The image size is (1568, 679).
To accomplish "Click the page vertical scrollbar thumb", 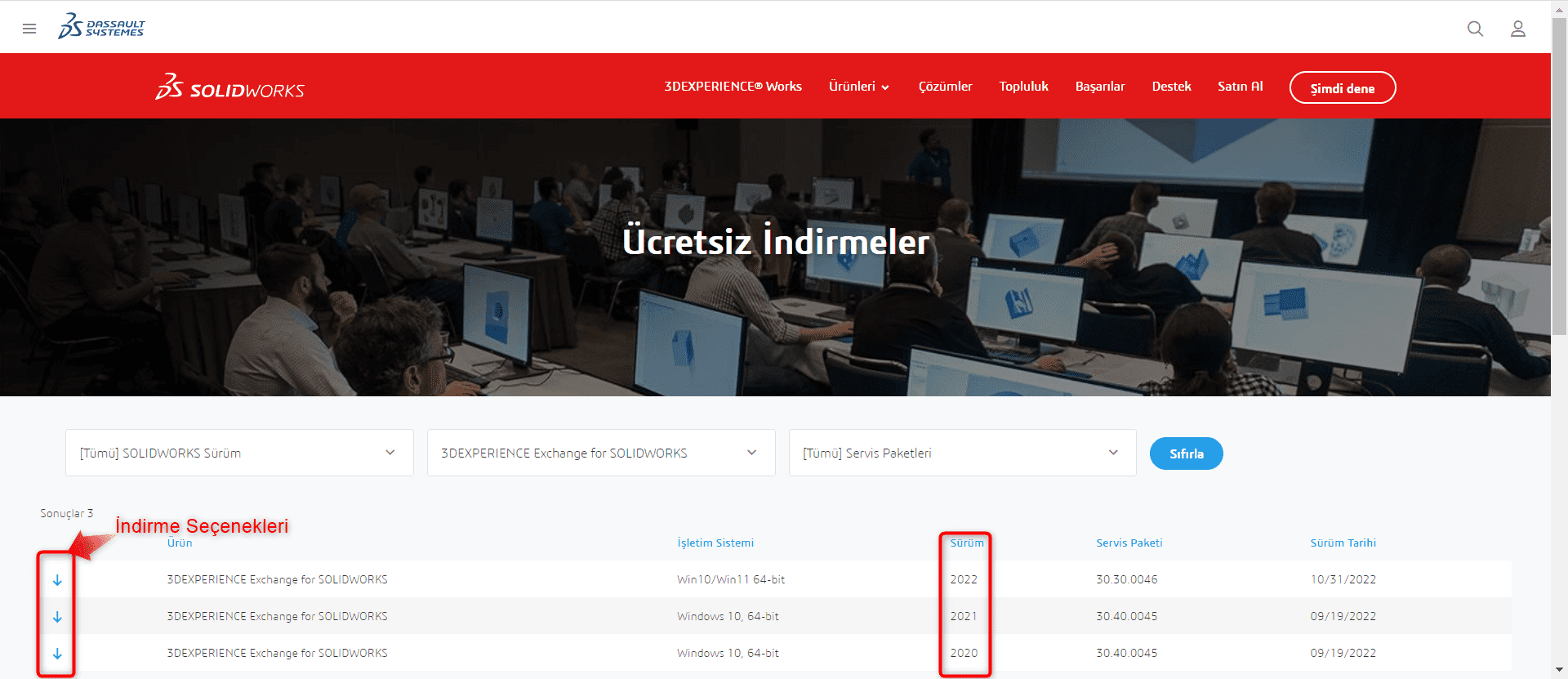I will [1559, 176].
